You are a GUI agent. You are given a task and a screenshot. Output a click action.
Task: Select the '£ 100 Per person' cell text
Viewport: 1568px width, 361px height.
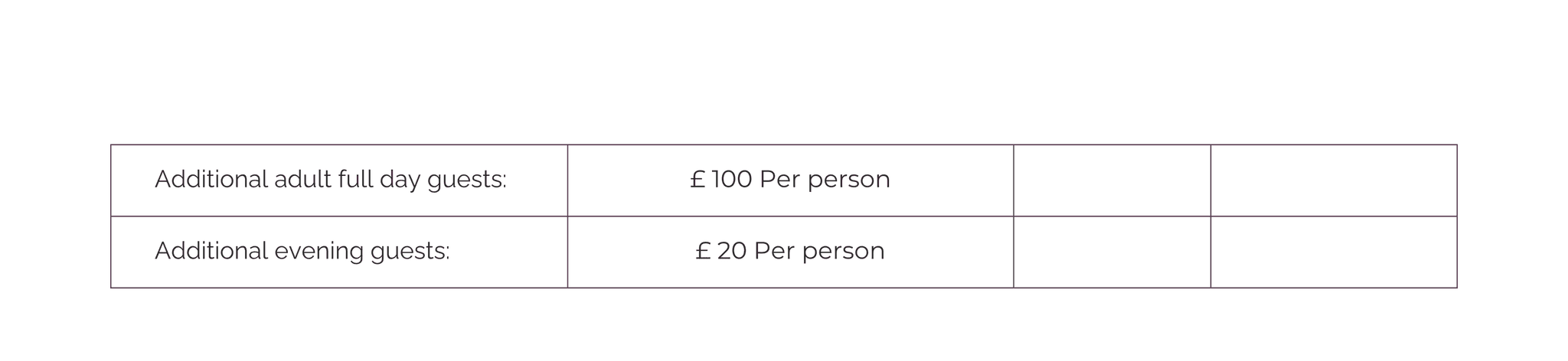click(x=790, y=180)
